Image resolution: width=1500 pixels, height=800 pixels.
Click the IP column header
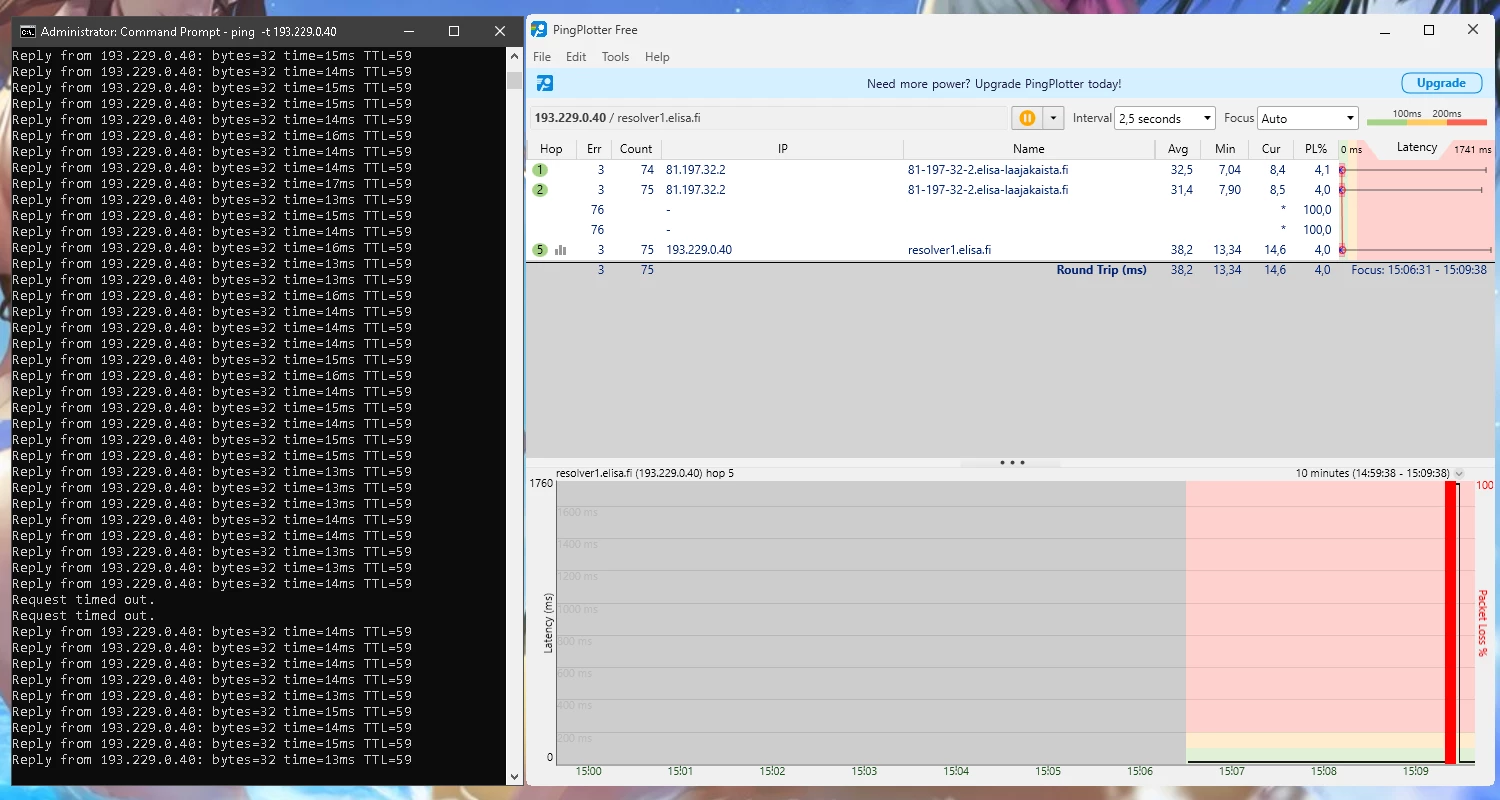click(783, 149)
